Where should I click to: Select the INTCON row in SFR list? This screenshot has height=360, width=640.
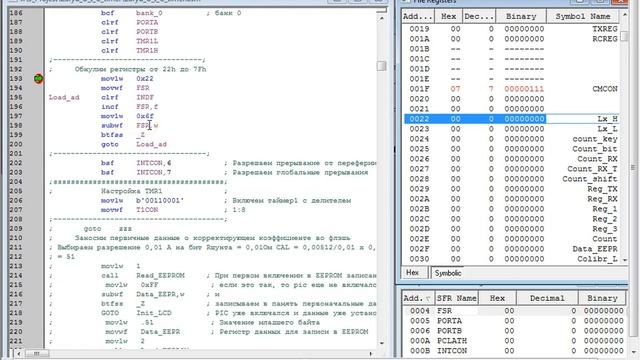tap(514, 351)
